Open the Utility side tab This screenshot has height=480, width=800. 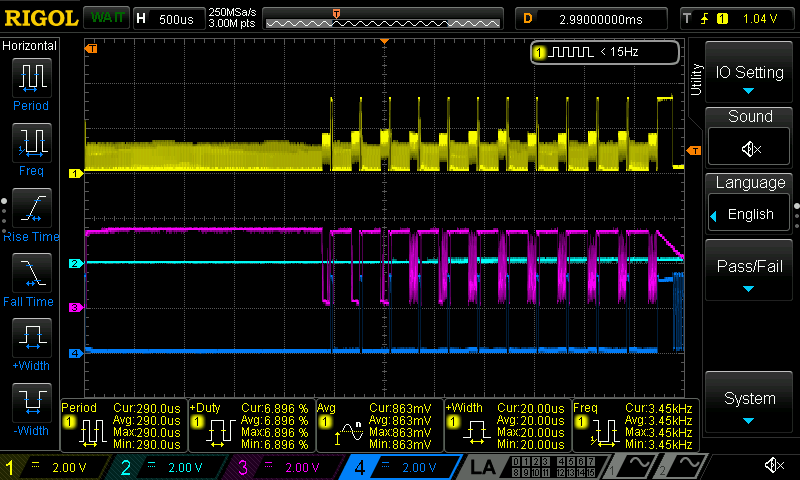(x=696, y=79)
